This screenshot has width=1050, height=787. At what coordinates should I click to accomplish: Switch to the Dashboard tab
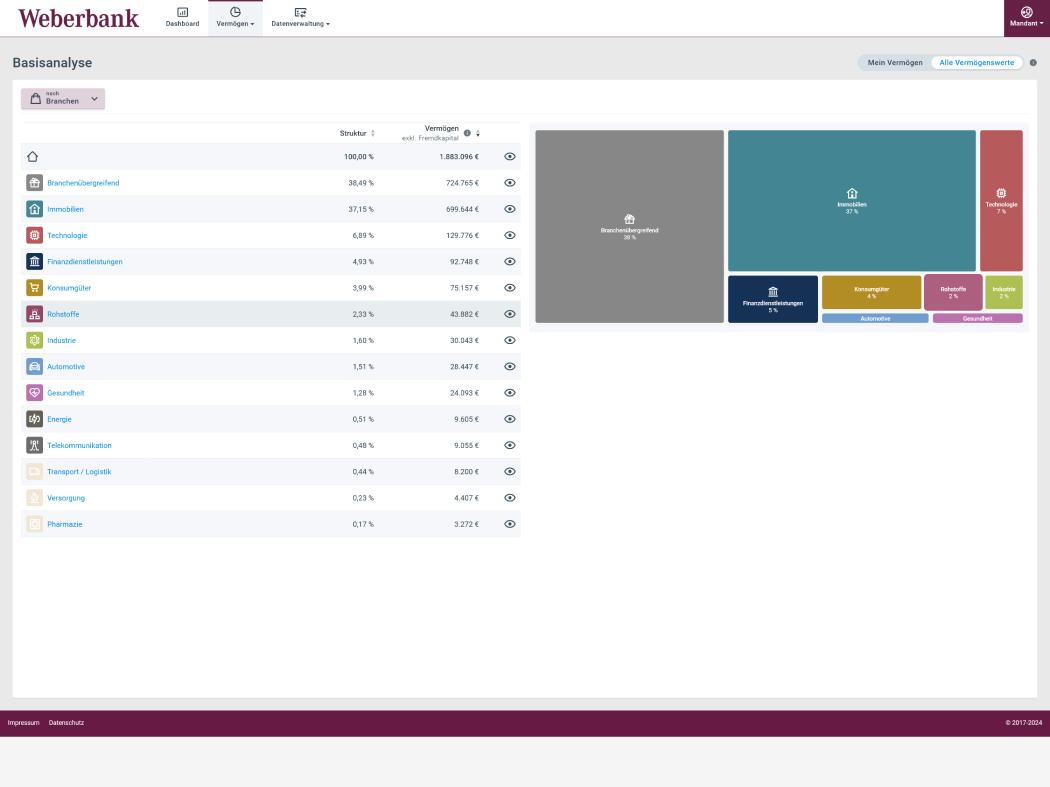182,18
